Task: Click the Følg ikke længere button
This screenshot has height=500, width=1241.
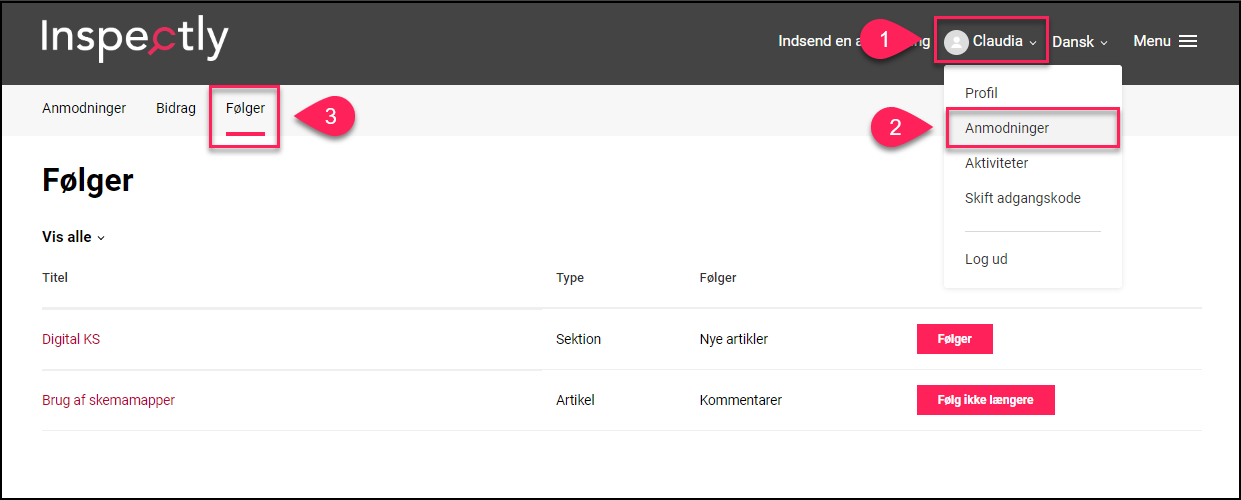Action: coord(986,400)
